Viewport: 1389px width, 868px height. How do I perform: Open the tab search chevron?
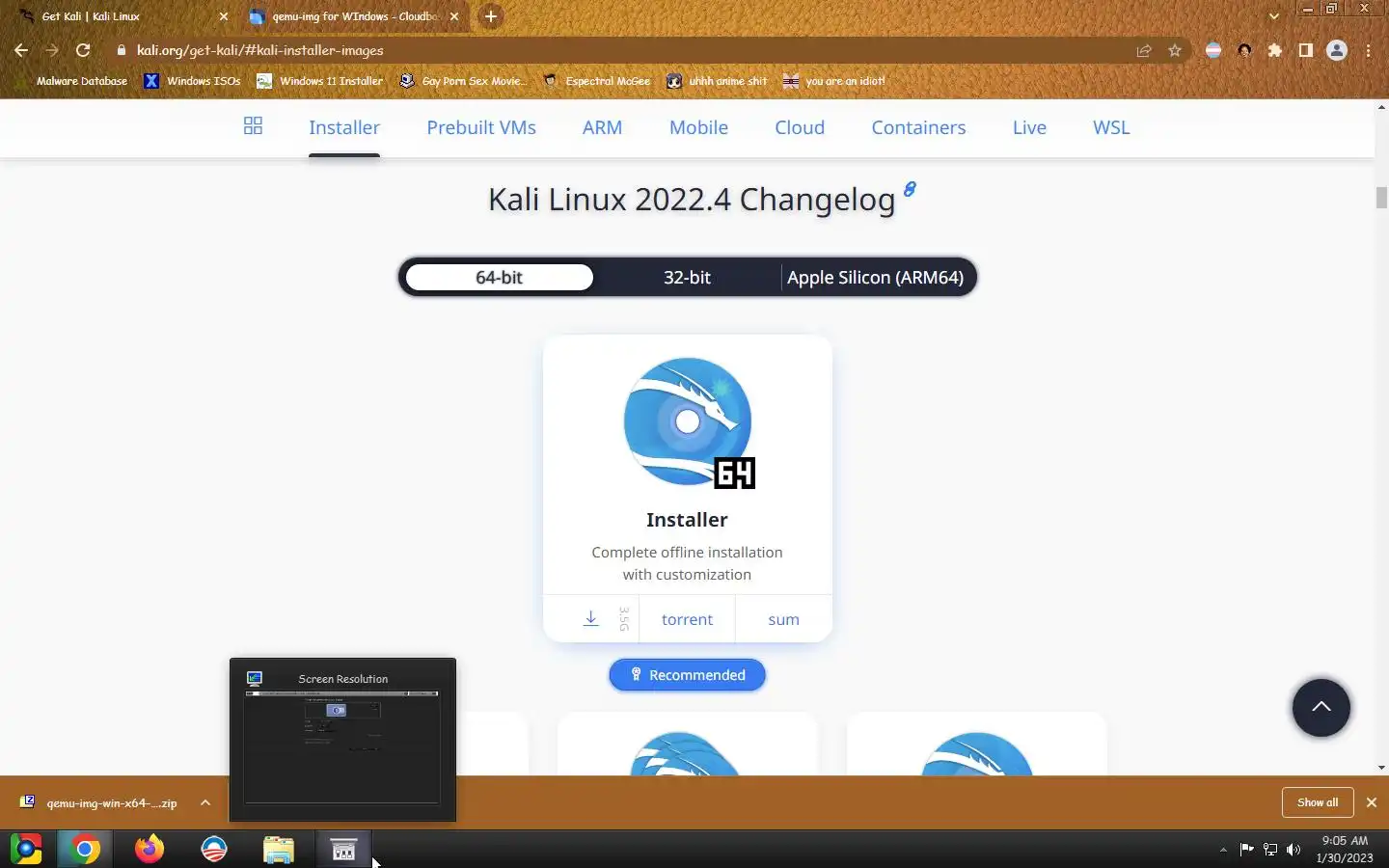1274,16
